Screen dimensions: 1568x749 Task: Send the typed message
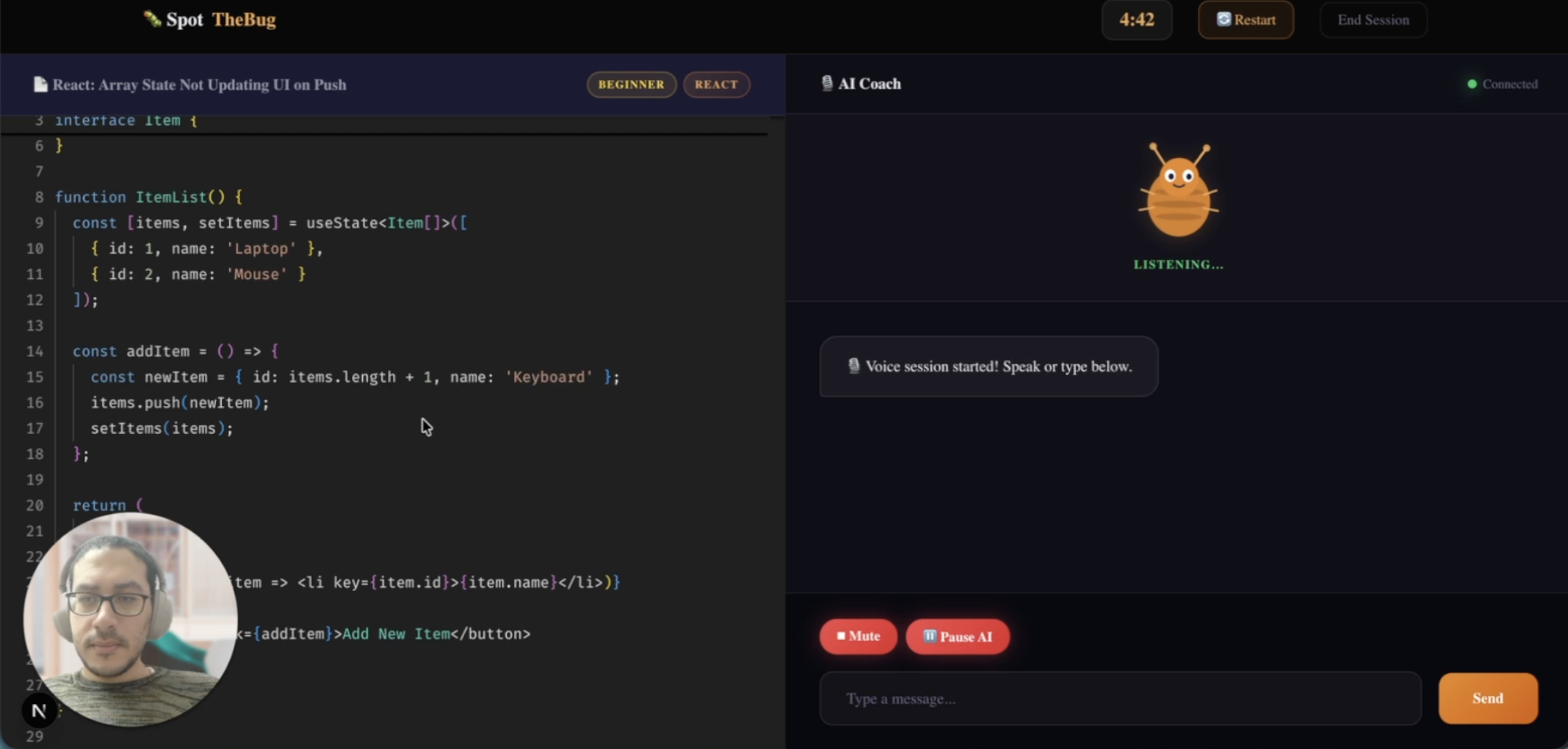1488,698
